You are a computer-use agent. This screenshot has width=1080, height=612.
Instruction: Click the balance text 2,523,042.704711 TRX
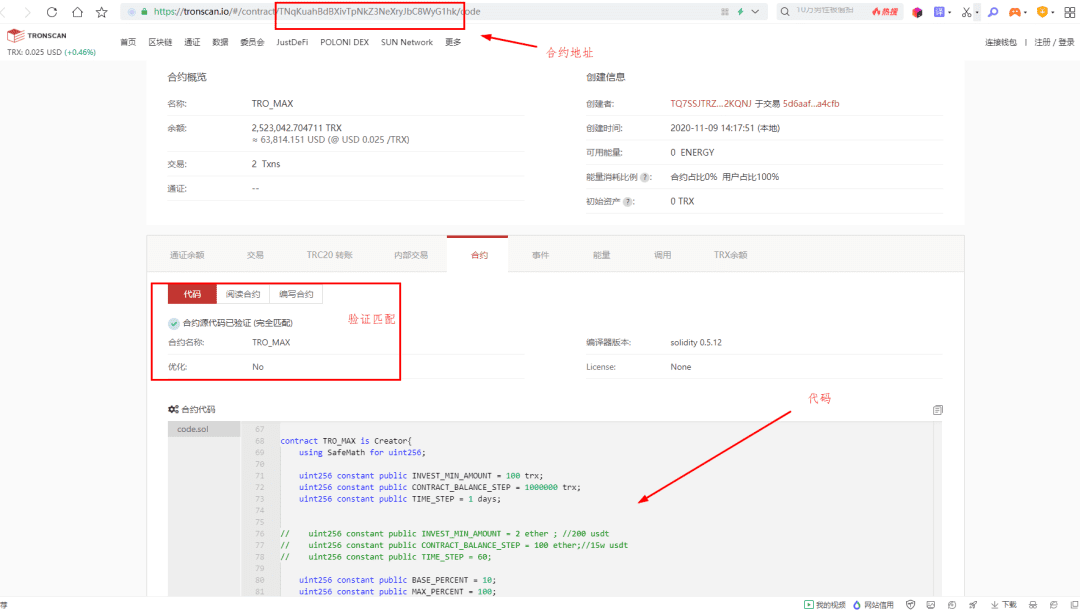pos(296,128)
